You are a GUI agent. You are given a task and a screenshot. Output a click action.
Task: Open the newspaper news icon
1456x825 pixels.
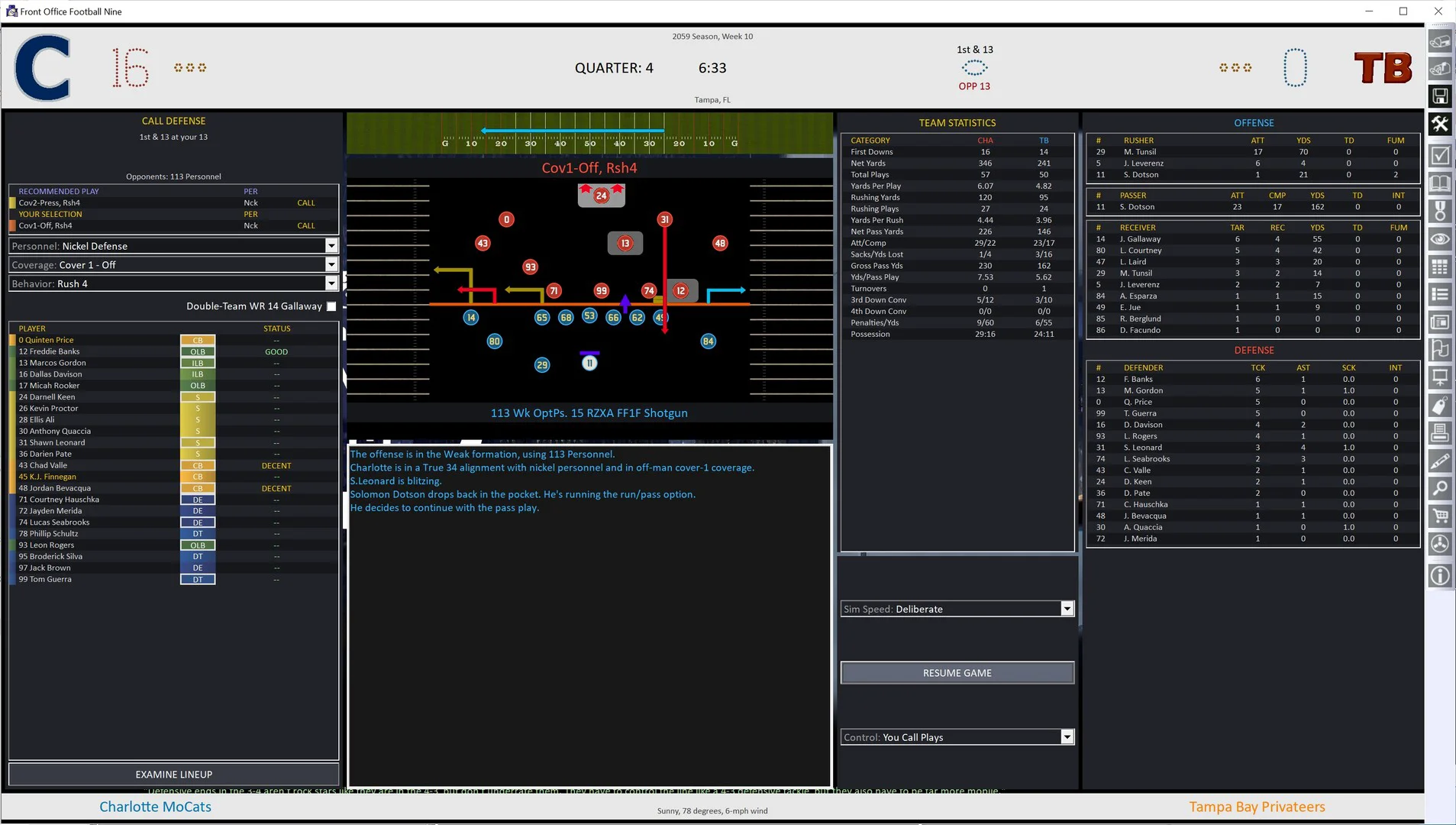[1441, 322]
